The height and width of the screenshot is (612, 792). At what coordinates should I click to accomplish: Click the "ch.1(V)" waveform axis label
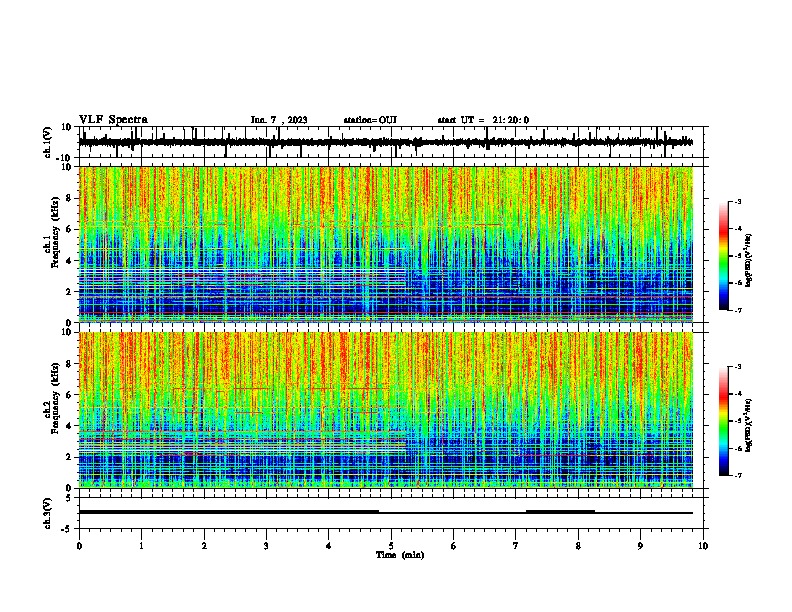click(48, 142)
